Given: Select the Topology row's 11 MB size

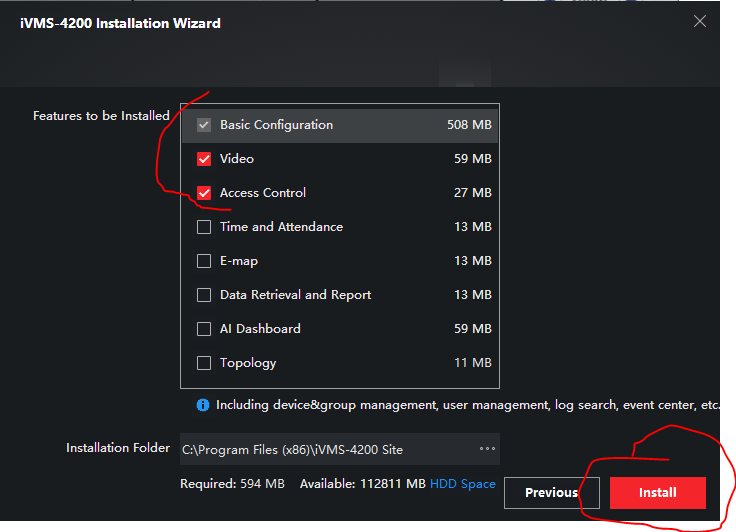Looking at the screenshot, I should click(x=472, y=363).
